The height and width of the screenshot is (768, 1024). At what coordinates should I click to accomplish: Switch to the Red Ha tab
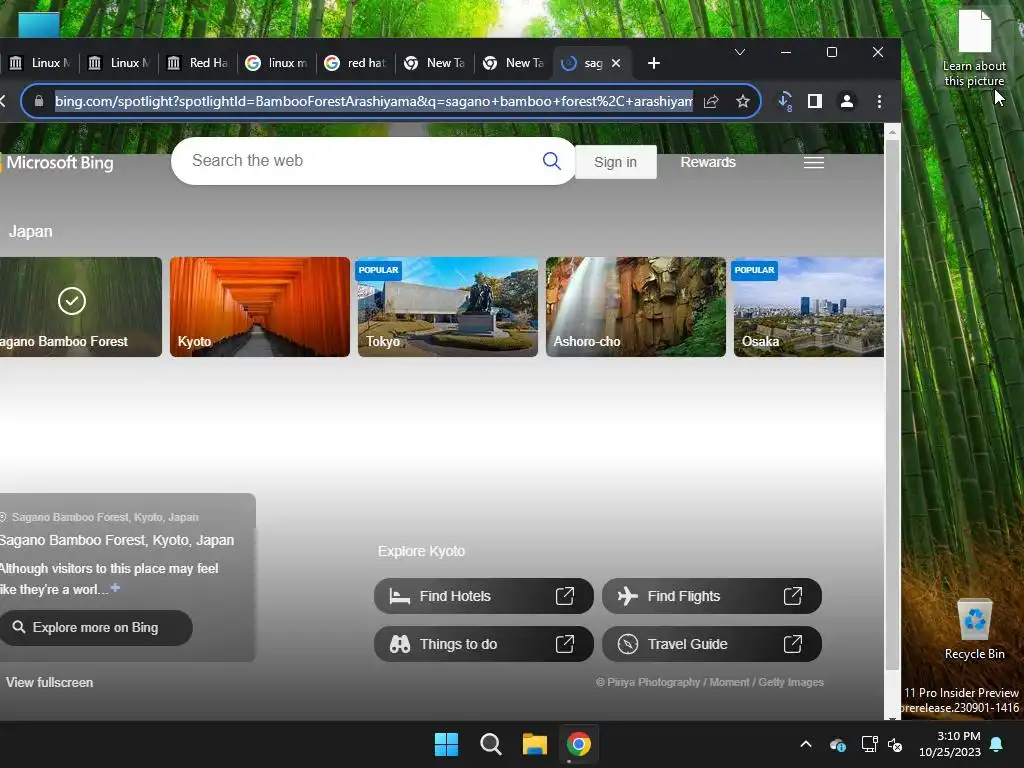(199, 63)
